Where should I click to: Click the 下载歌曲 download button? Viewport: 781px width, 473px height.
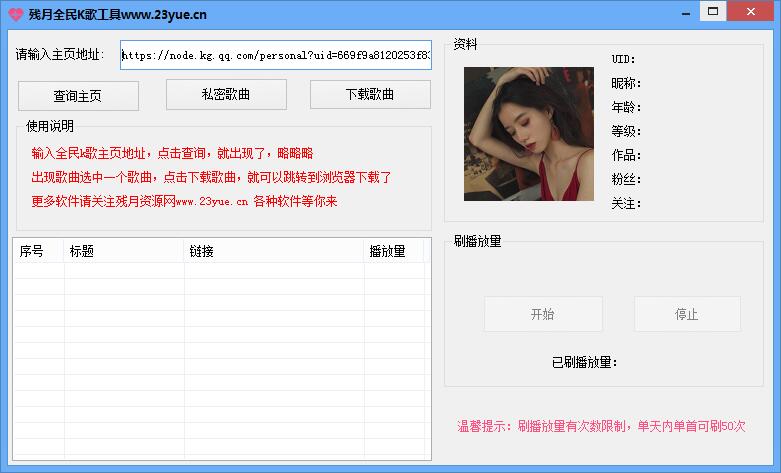tap(370, 95)
